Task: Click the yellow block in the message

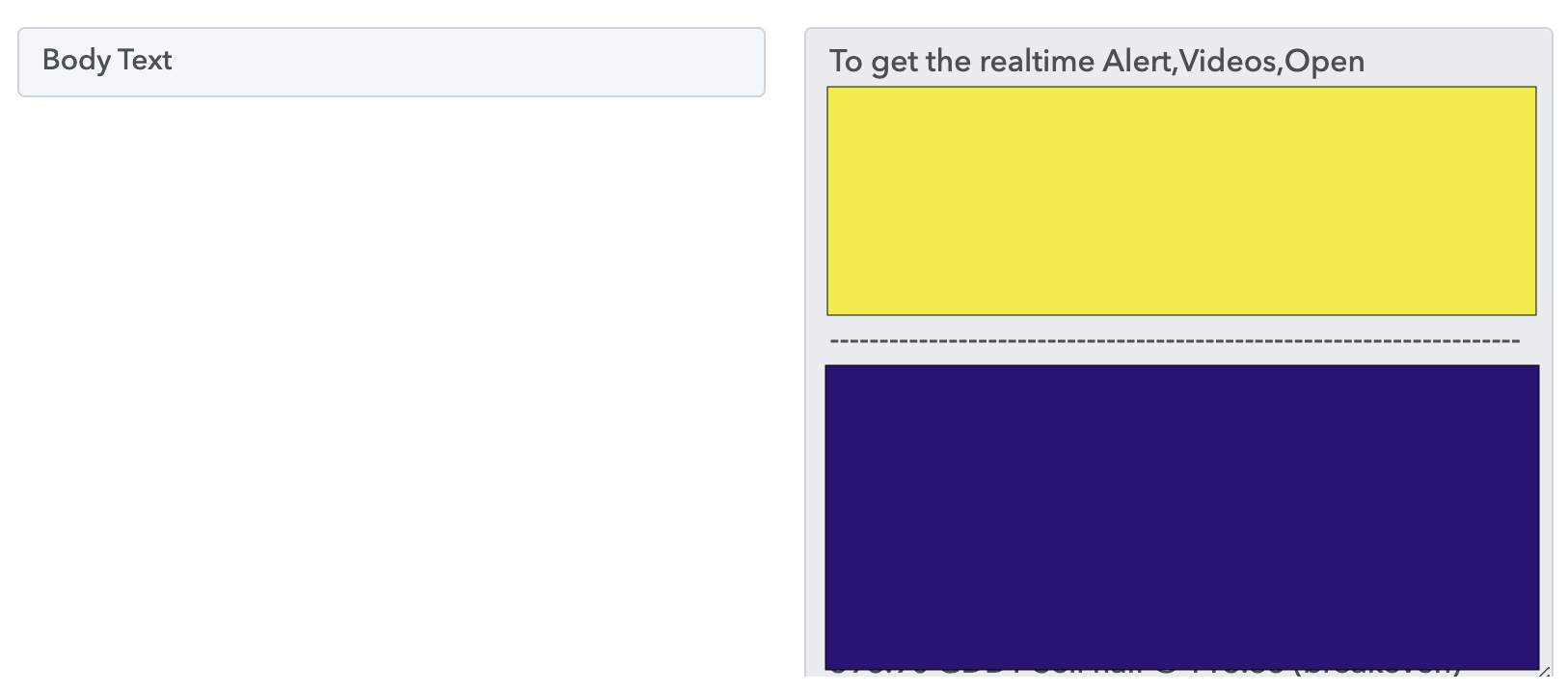Action: click(x=1181, y=200)
